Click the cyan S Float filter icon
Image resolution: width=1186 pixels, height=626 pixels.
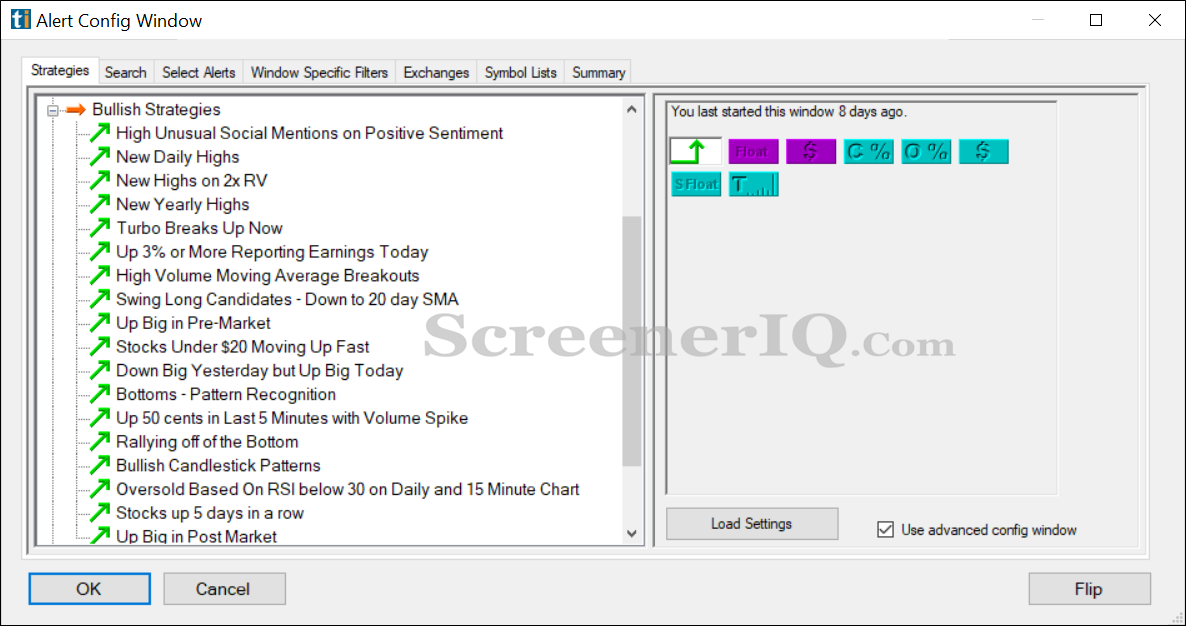click(x=696, y=184)
